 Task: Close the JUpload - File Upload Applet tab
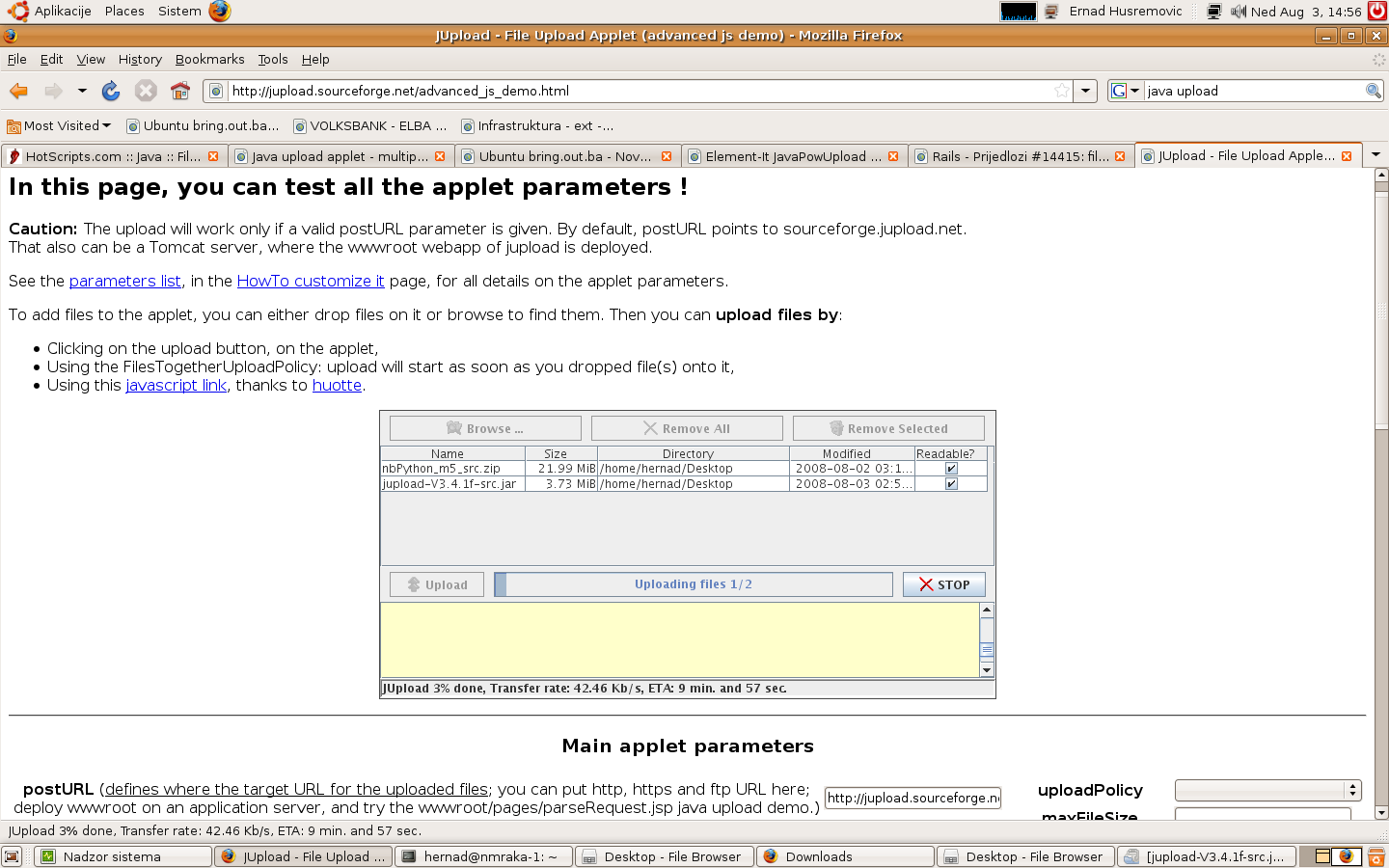[x=1347, y=156]
